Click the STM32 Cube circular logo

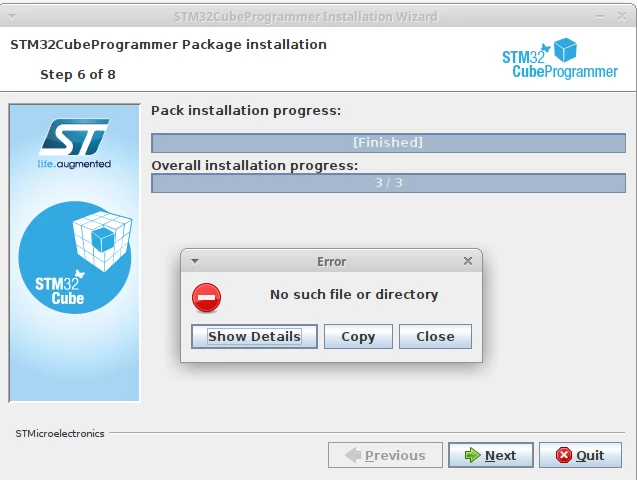[x=75, y=257]
